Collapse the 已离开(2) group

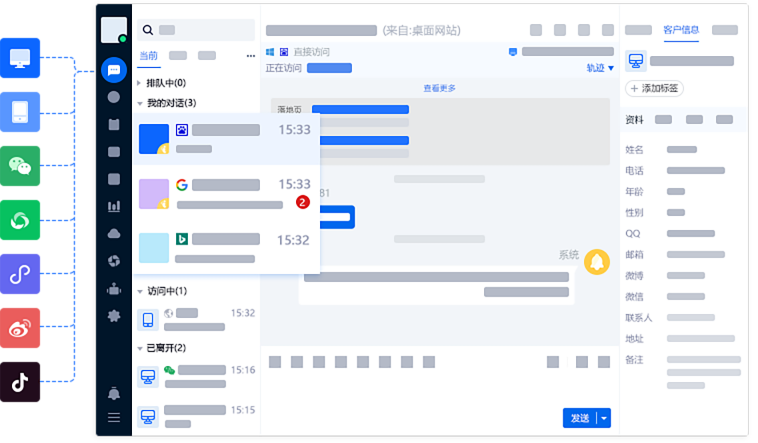pos(162,348)
